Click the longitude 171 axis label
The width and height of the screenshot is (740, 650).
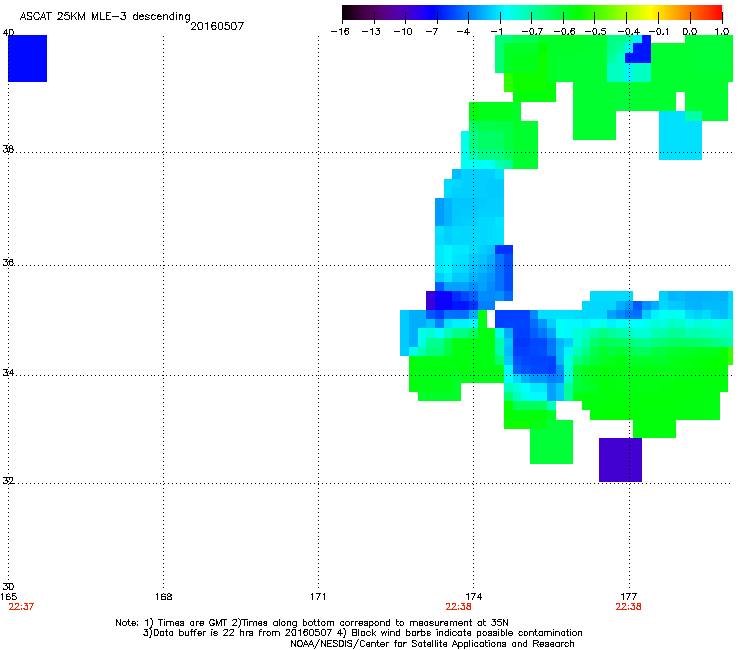(318, 597)
